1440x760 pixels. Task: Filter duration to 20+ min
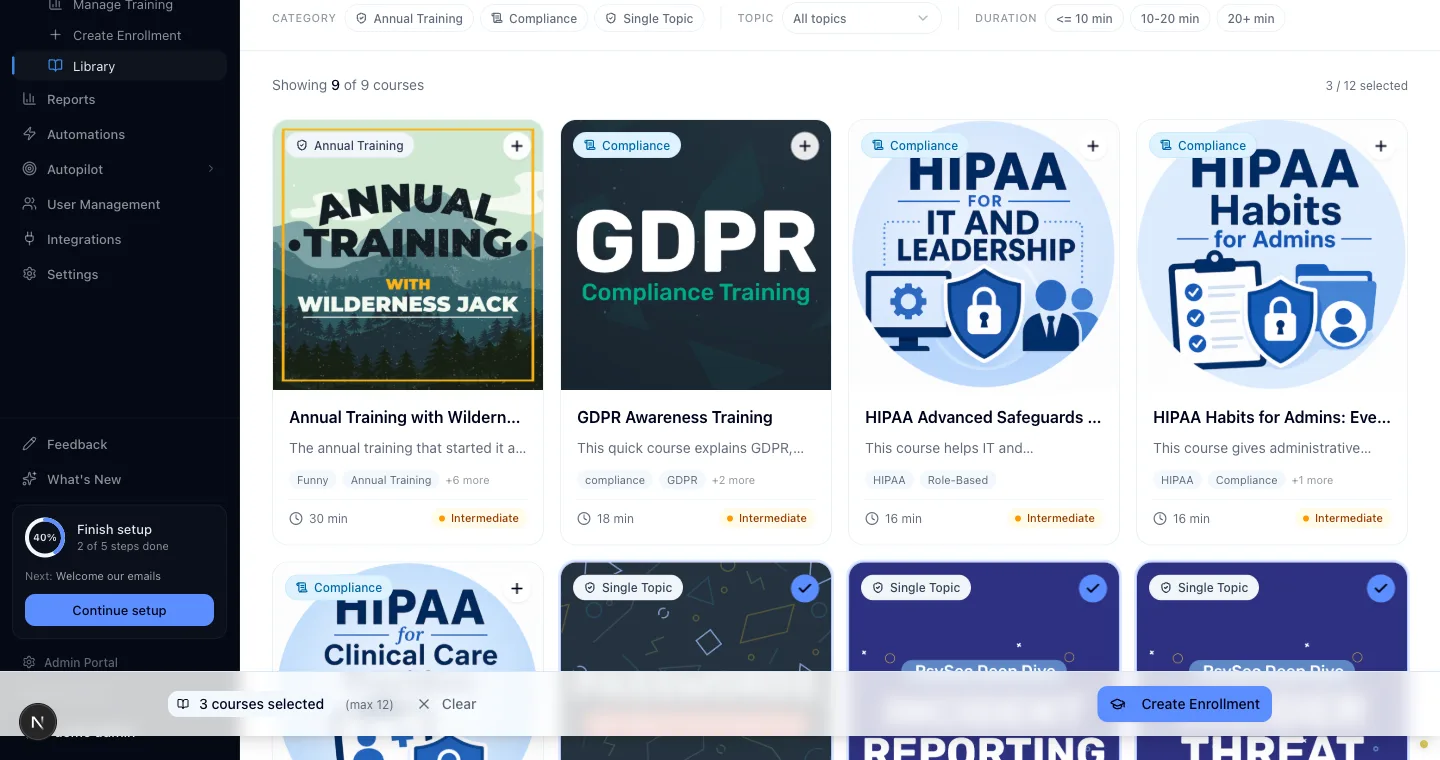coord(1251,18)
